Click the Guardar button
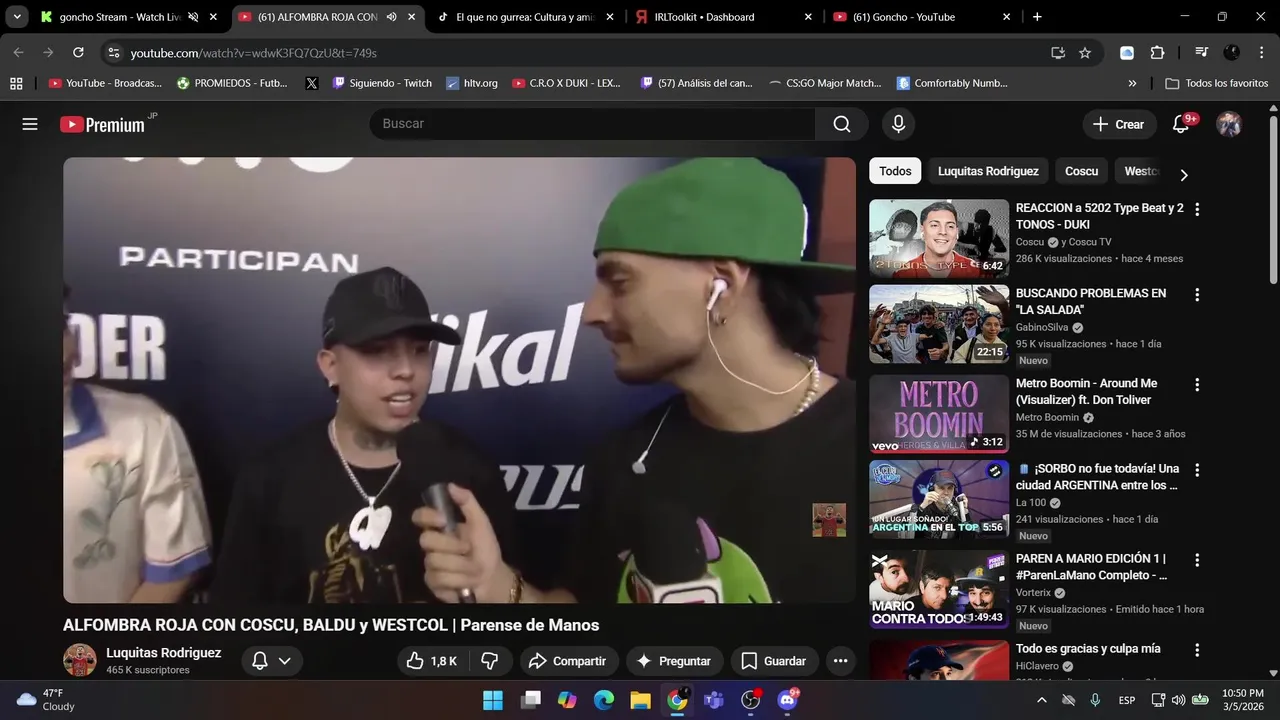This screenshot has width=1280, height=720. pos(774,661)
